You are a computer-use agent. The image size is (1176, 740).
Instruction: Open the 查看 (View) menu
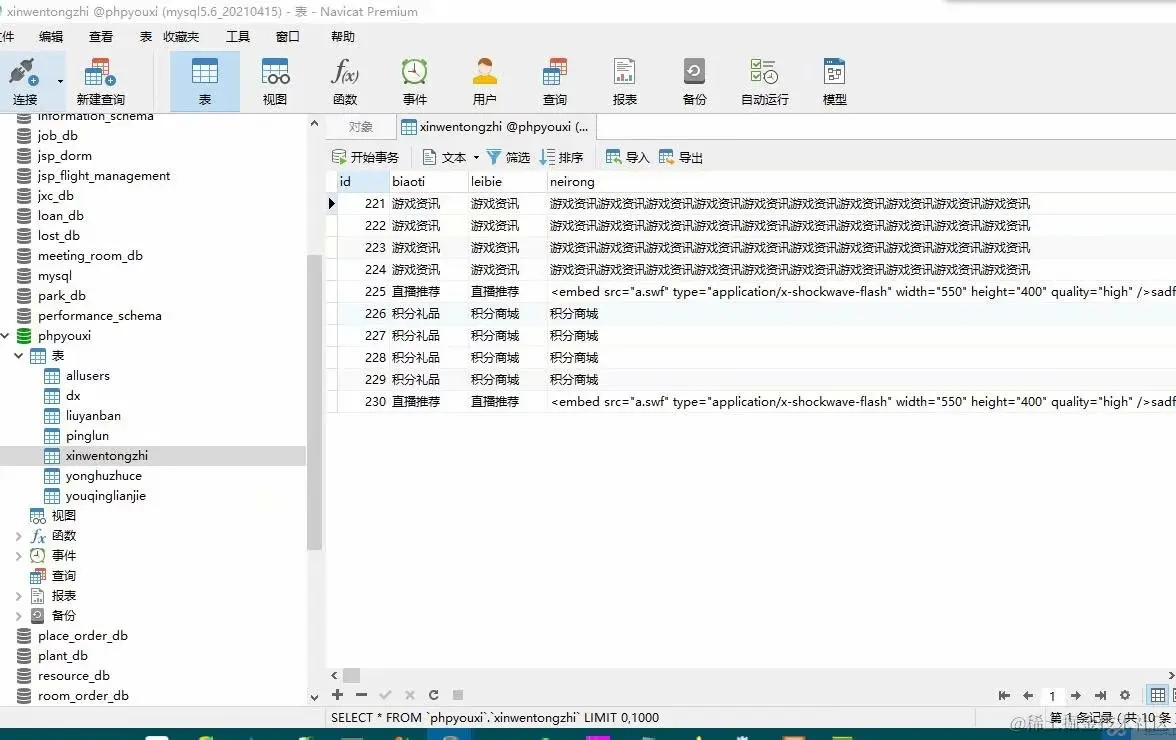click(x=100, y=36)
